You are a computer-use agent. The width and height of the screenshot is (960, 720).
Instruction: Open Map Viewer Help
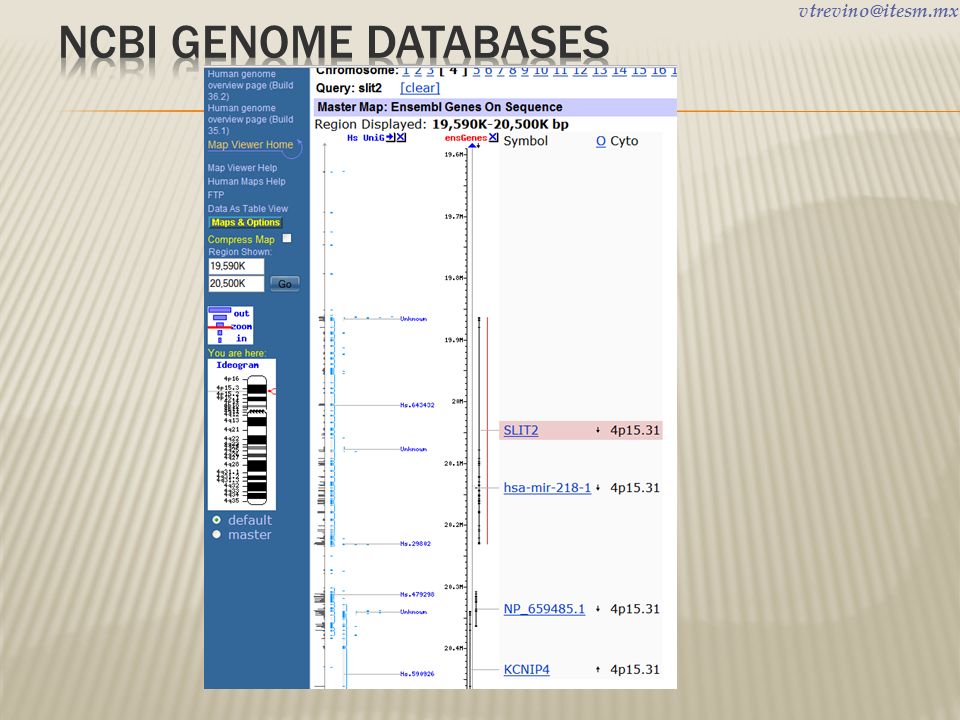pyautogui.click(x=242, y=168)
